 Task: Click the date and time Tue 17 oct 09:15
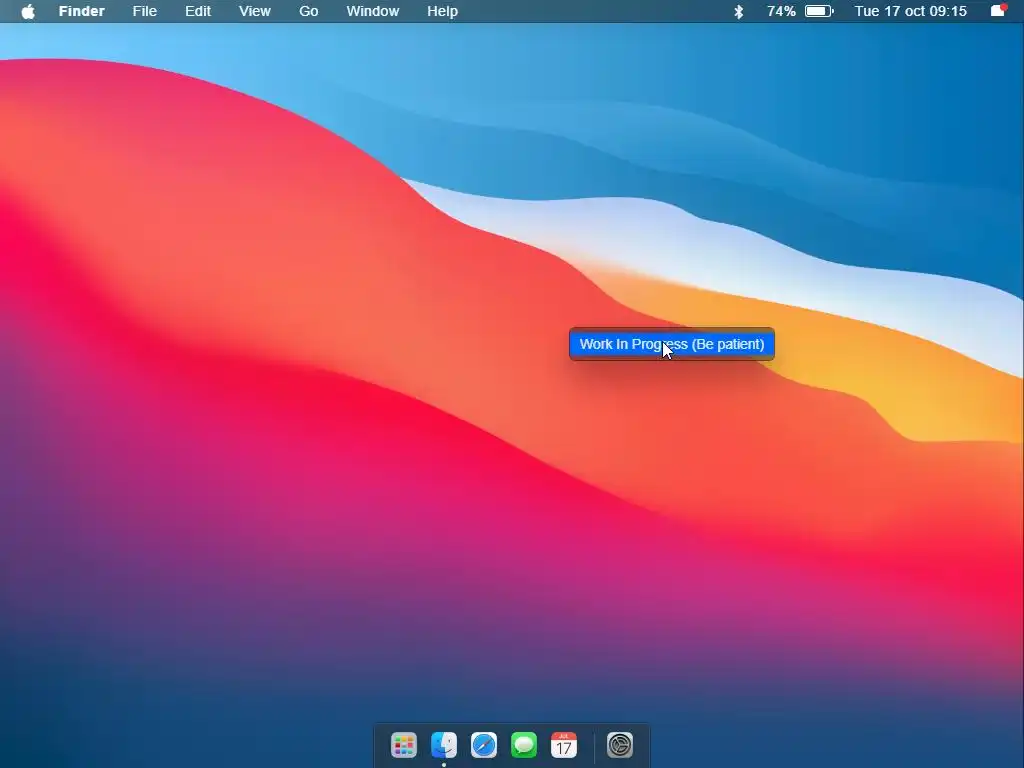[910, 11]
